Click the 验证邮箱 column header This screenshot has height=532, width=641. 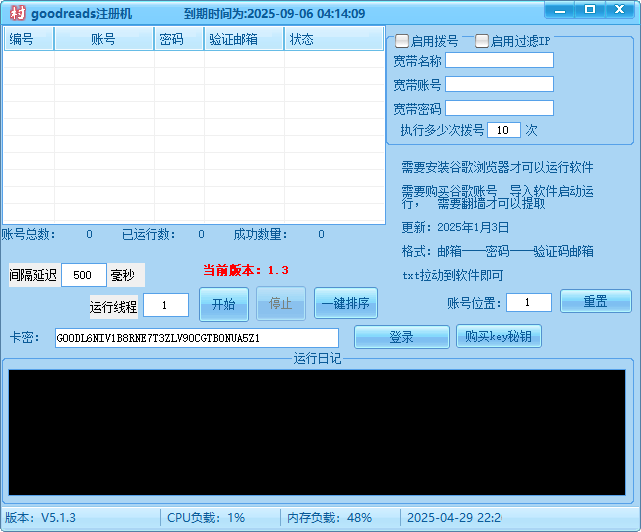coord(244,39)
